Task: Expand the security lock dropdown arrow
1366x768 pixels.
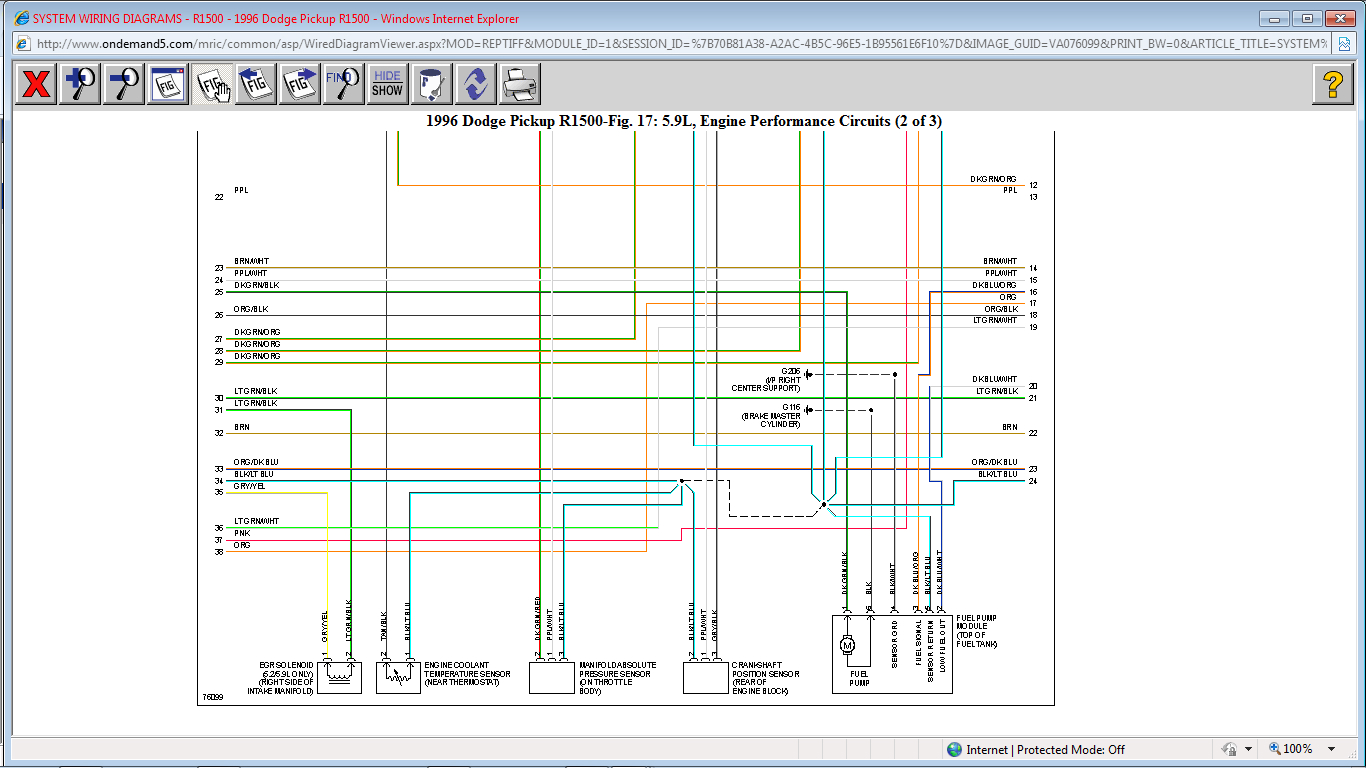Action: pos(1248,749)
